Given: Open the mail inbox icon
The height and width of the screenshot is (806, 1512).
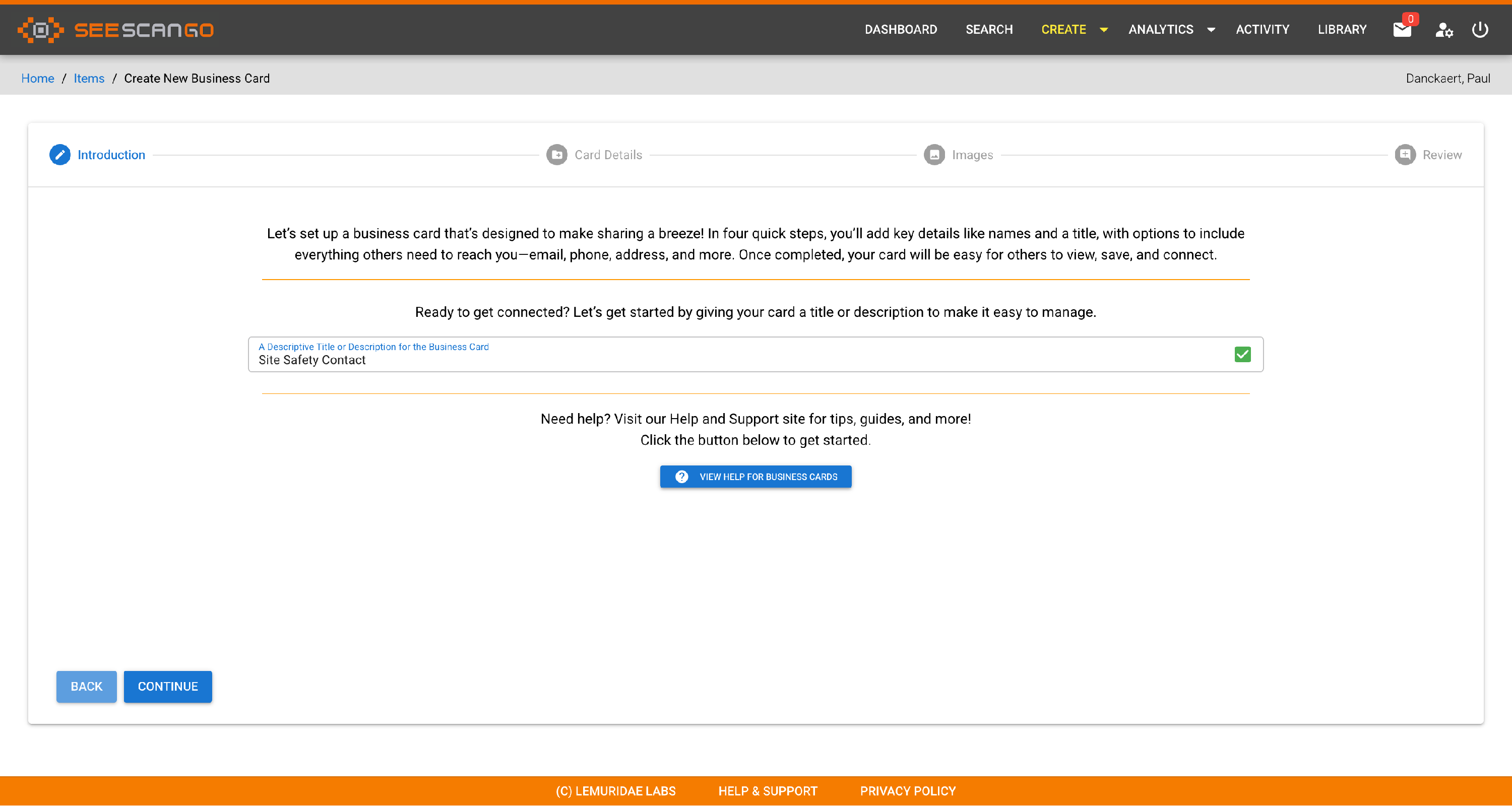Looking at the screenshot, I should click(x=1402, y=29).
